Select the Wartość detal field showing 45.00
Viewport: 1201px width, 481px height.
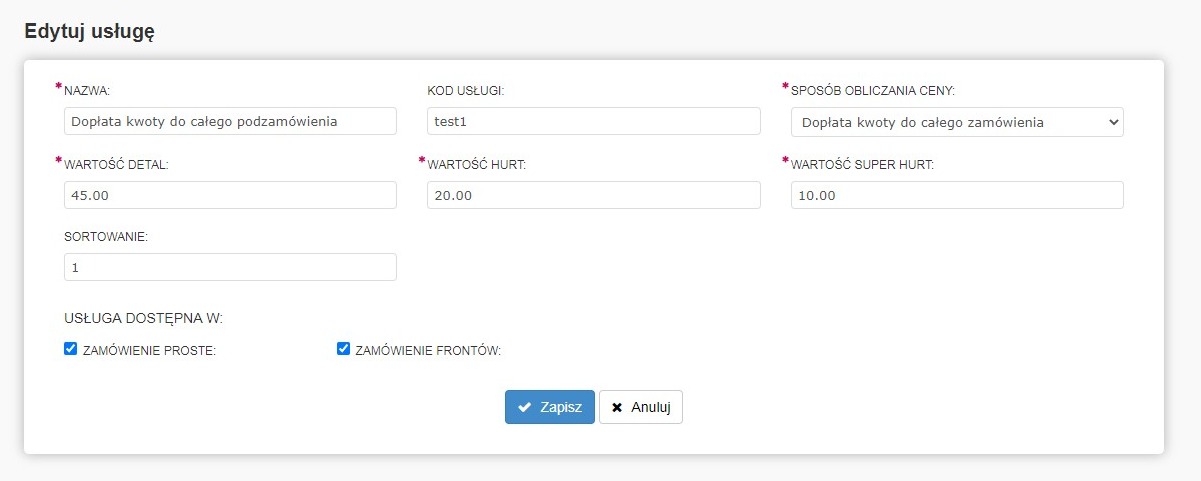(x=229, y=195)
